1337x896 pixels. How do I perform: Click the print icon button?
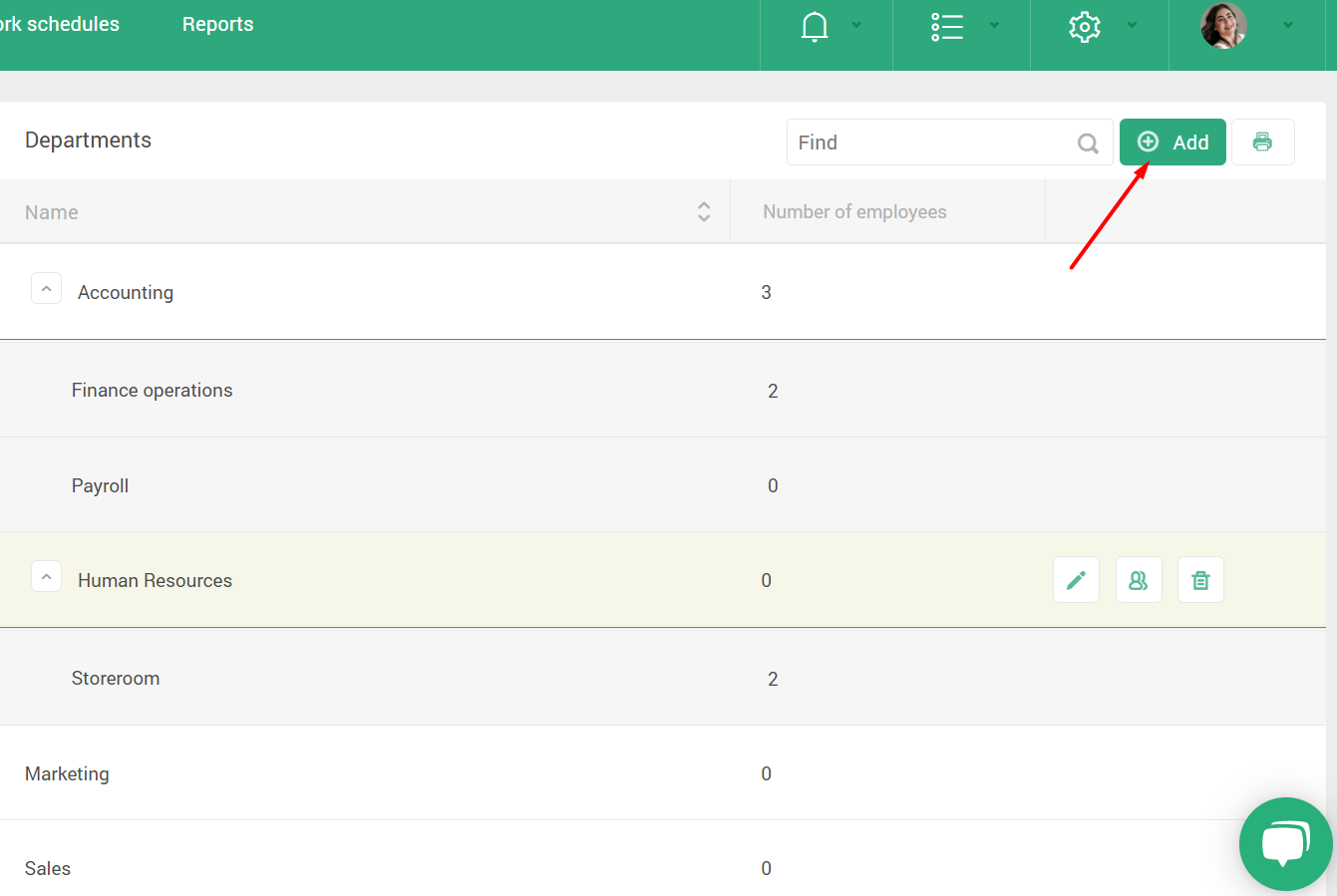click(1263, 143)
